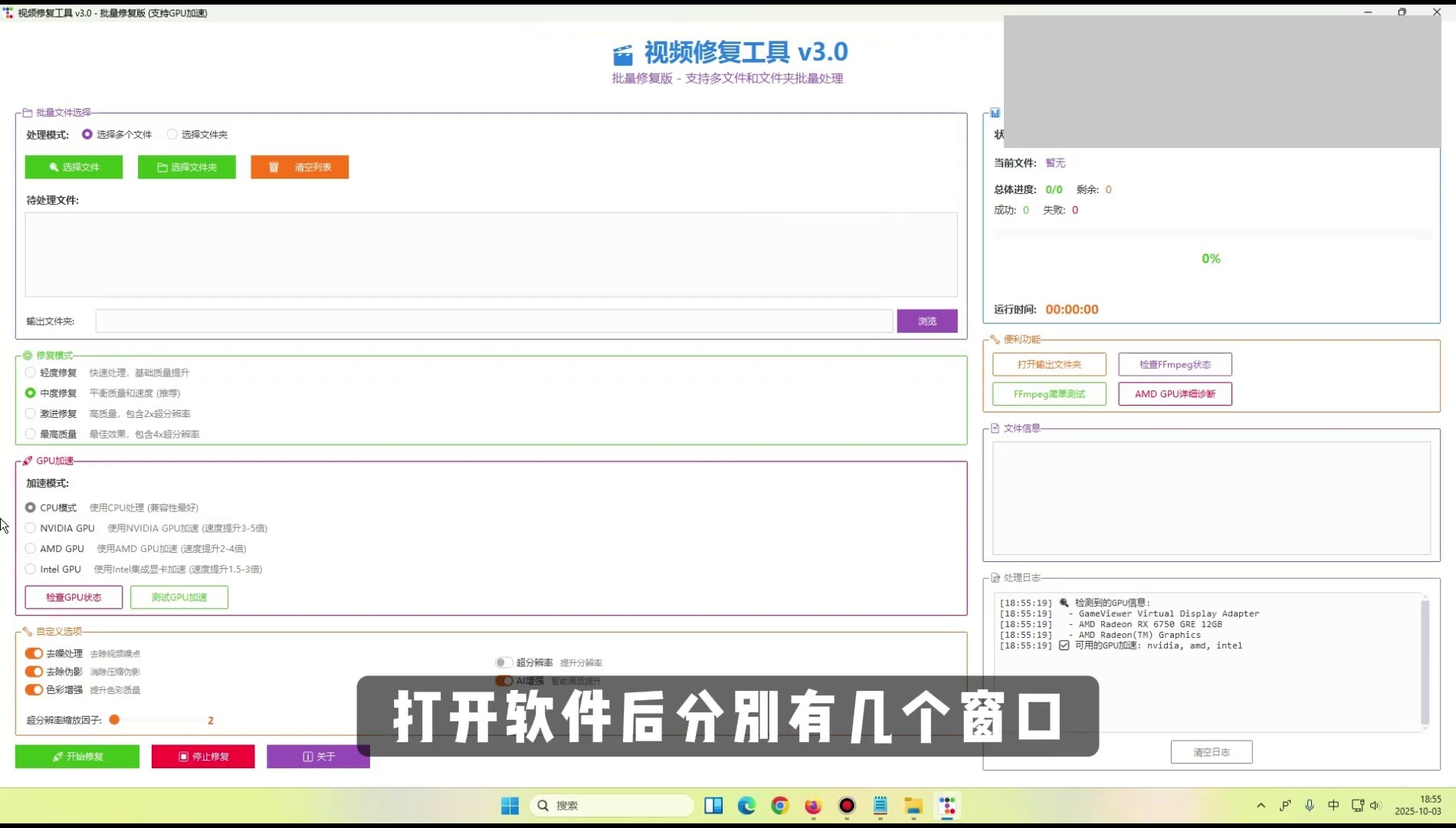
Task: Click the log line "可用的GPU加速: nvidia, amd, intel"
Action: 1159,646
